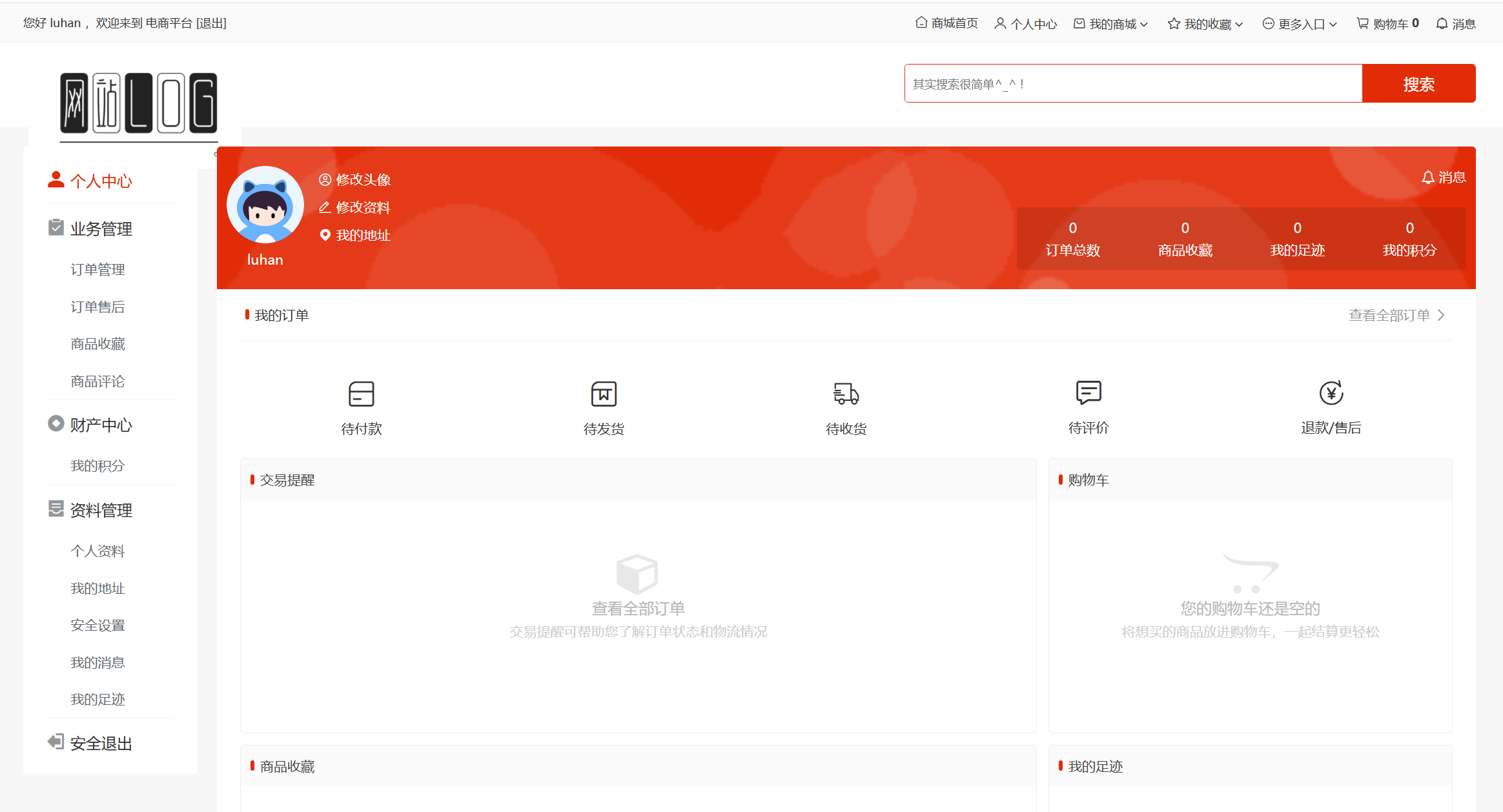Image resolution: width=1503 pixels, height=812 pixels.
Task: Click 商品收藏 counter in banner
Action: [x=1185, y=239]
